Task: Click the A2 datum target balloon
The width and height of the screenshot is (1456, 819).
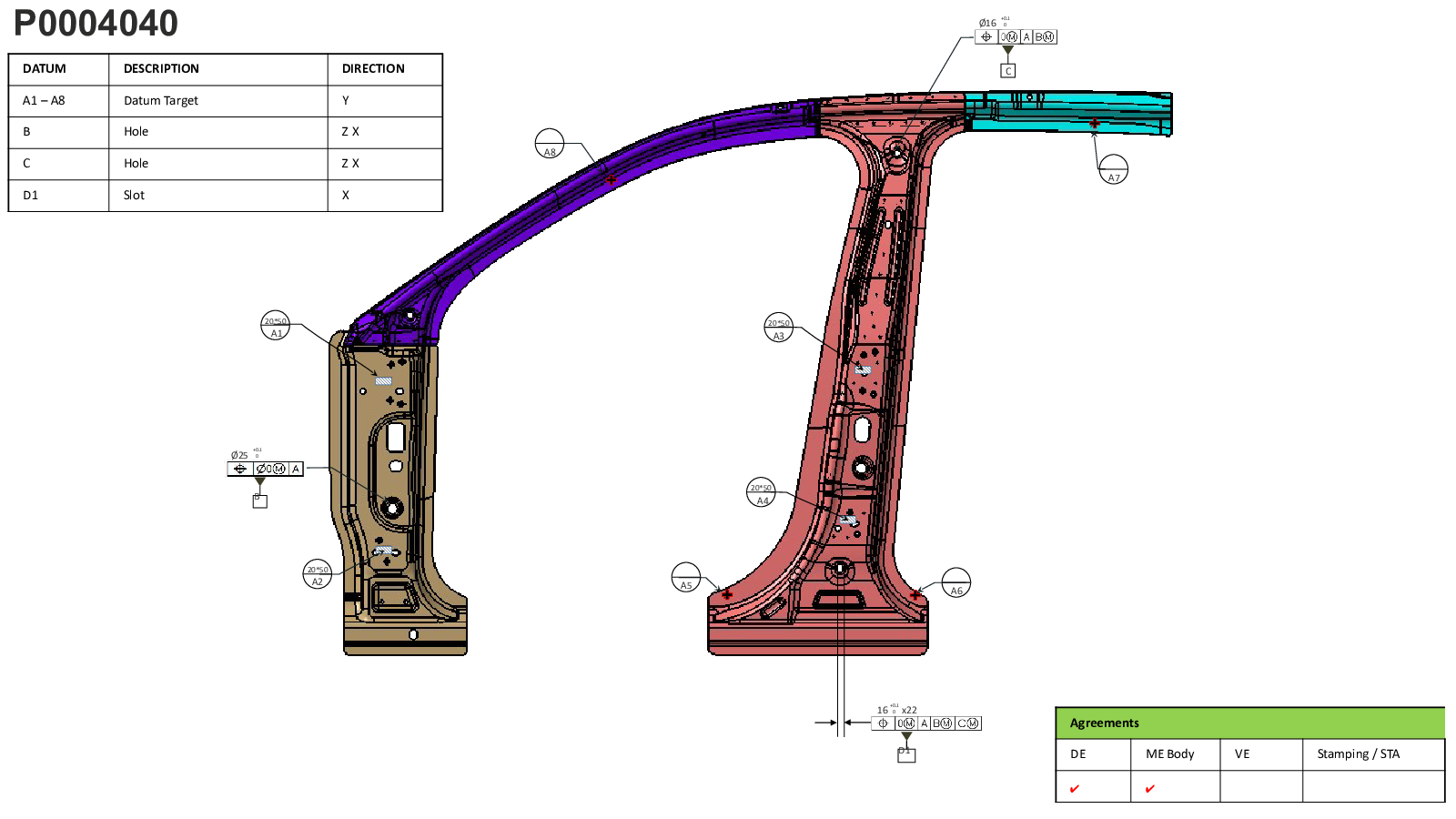Action: (317, 574)
